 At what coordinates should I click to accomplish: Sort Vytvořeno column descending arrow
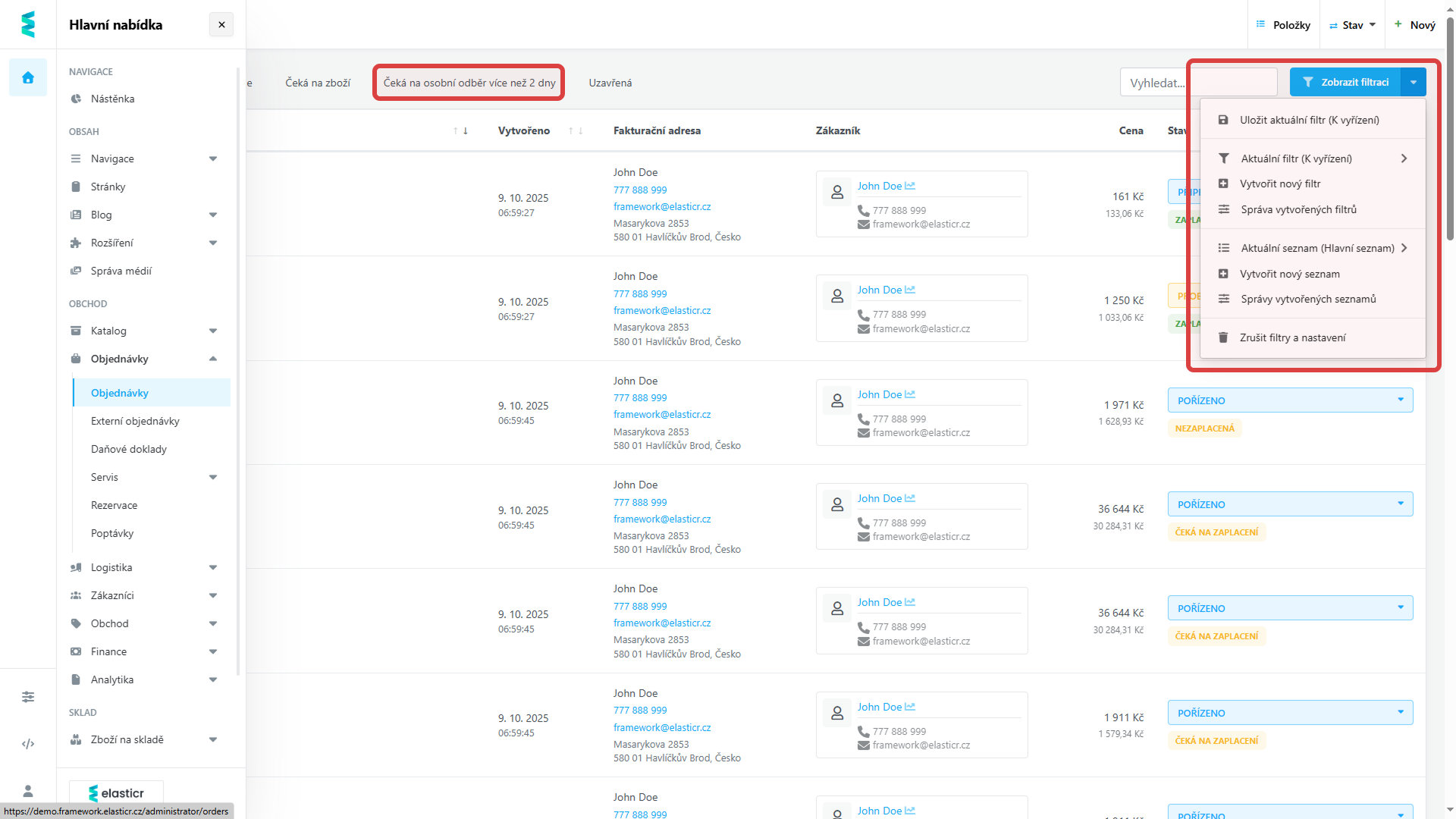click(581, 131)
